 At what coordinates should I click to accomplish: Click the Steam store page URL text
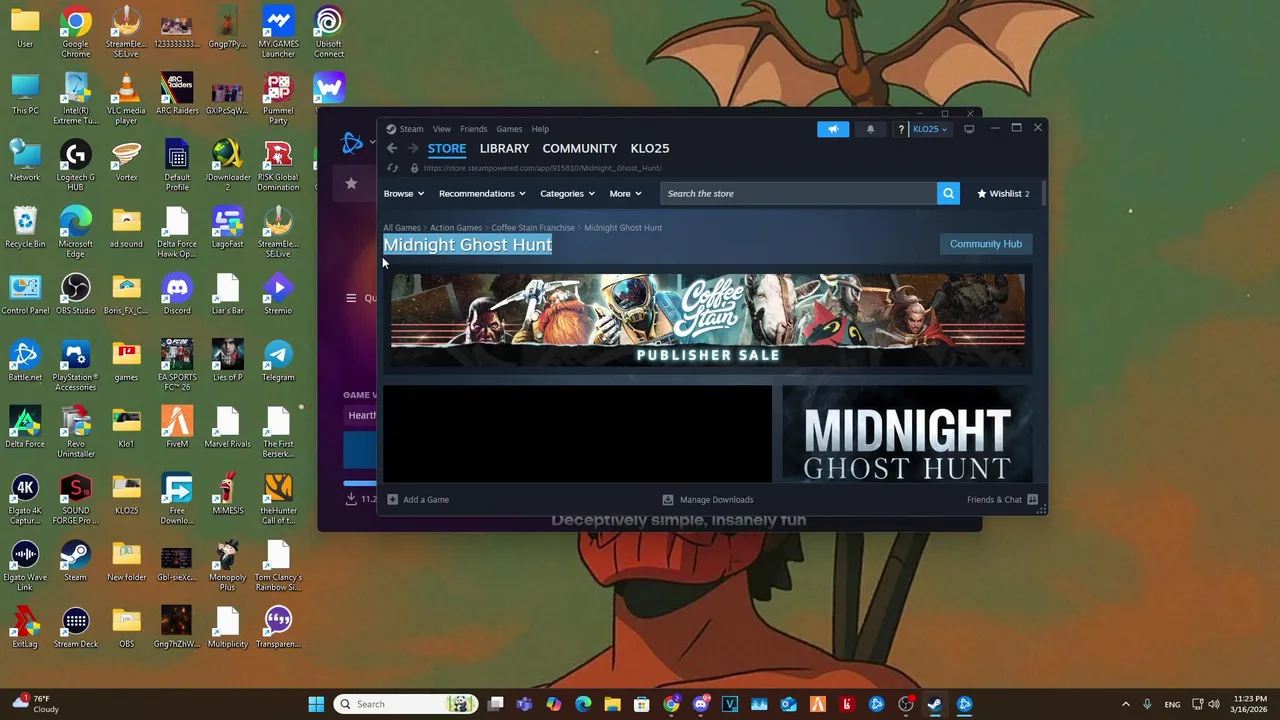click(542, 168)
